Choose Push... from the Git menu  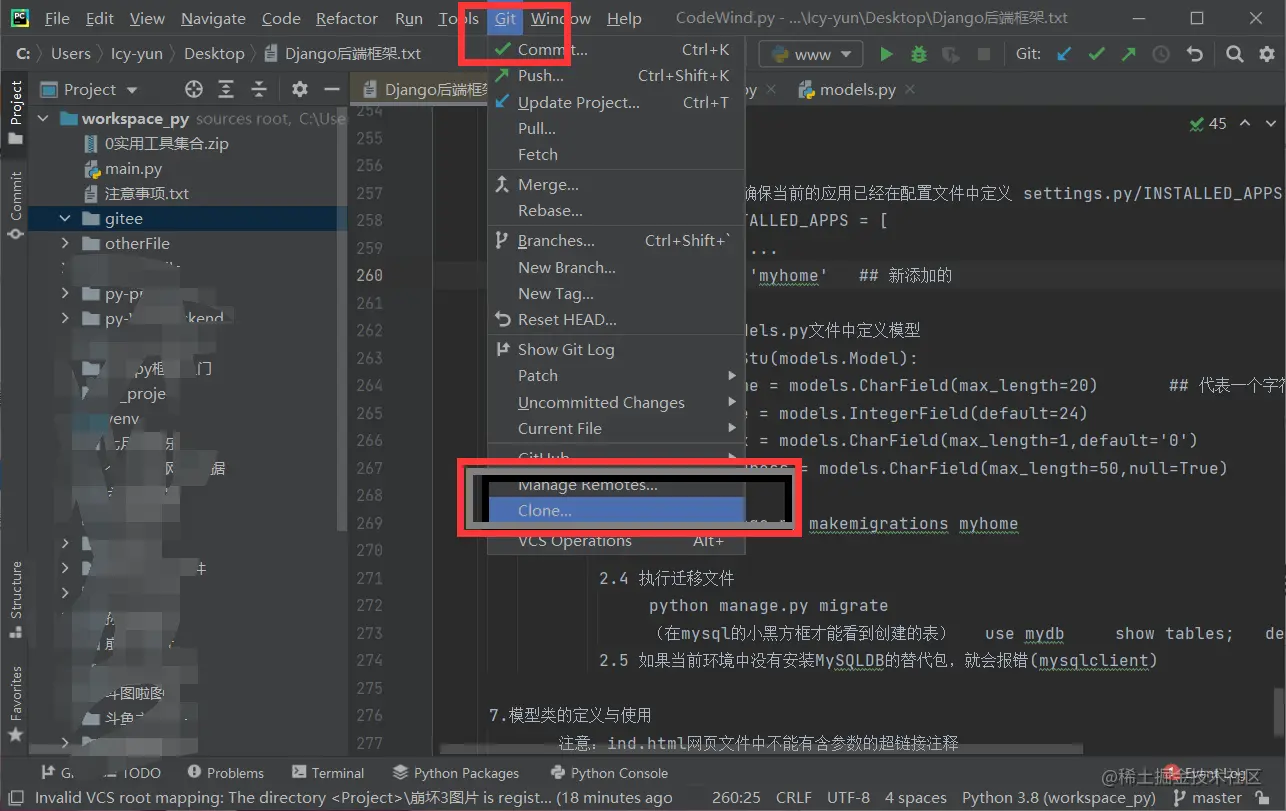coord(616,75)
